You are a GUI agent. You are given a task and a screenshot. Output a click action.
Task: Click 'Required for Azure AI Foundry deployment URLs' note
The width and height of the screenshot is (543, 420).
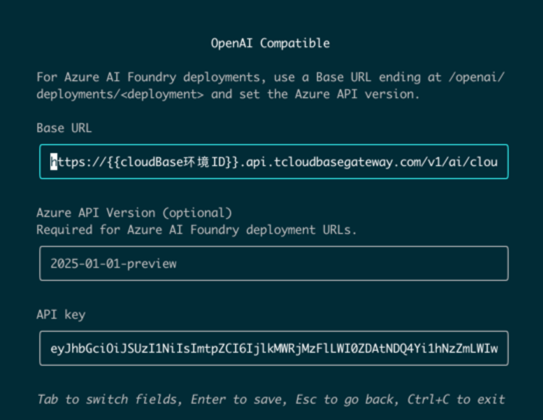[196, 230]
